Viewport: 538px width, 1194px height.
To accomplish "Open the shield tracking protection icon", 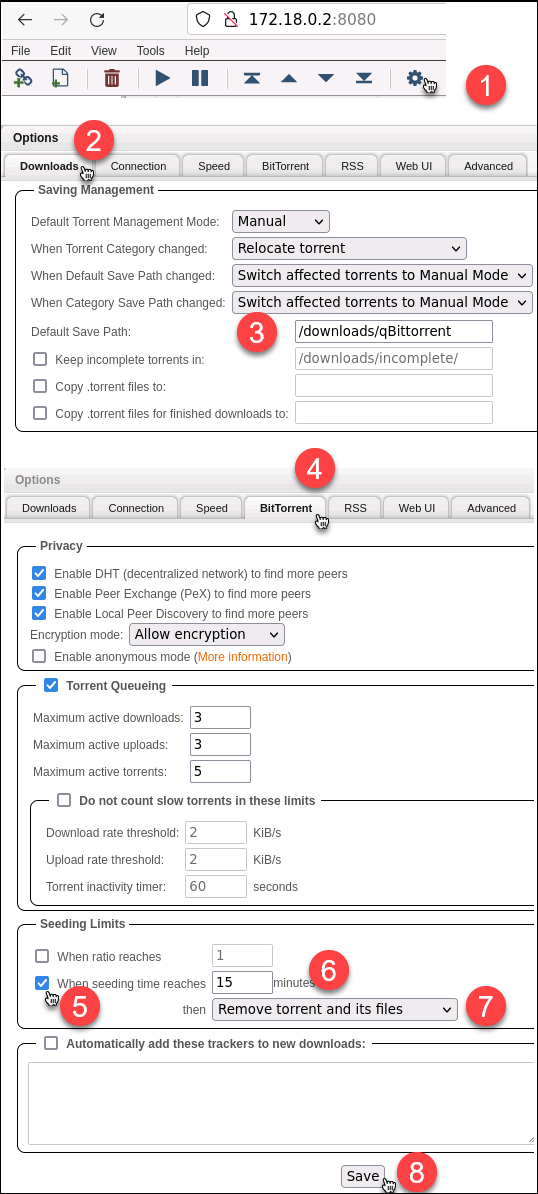I will [203, 19].
